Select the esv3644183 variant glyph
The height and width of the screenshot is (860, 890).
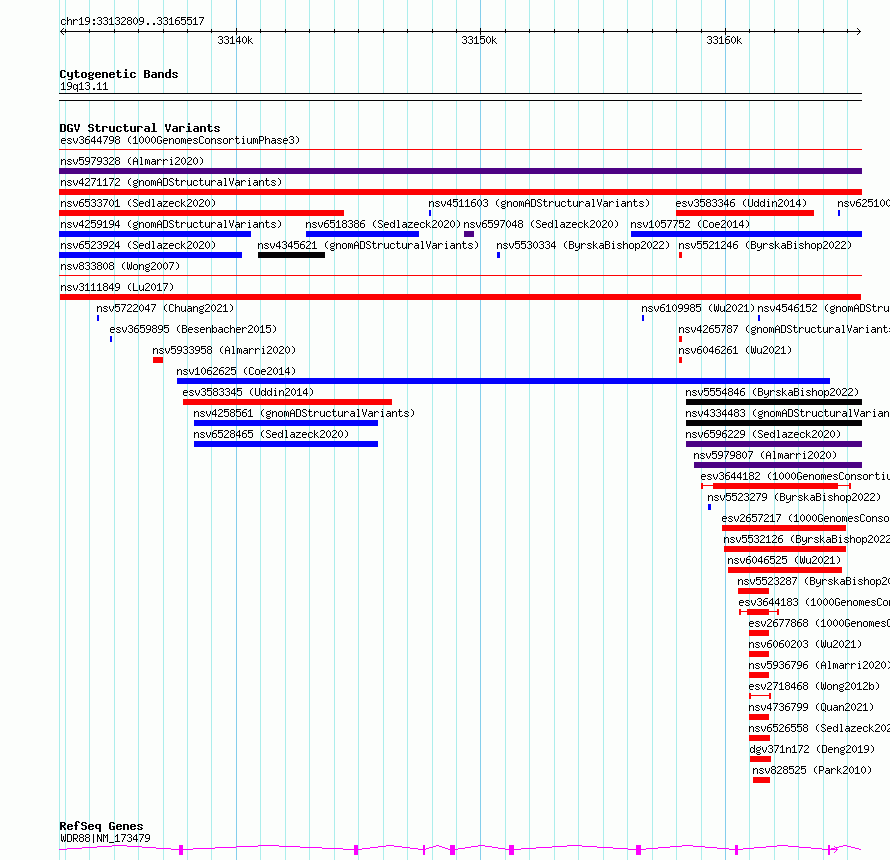[759, 612]
